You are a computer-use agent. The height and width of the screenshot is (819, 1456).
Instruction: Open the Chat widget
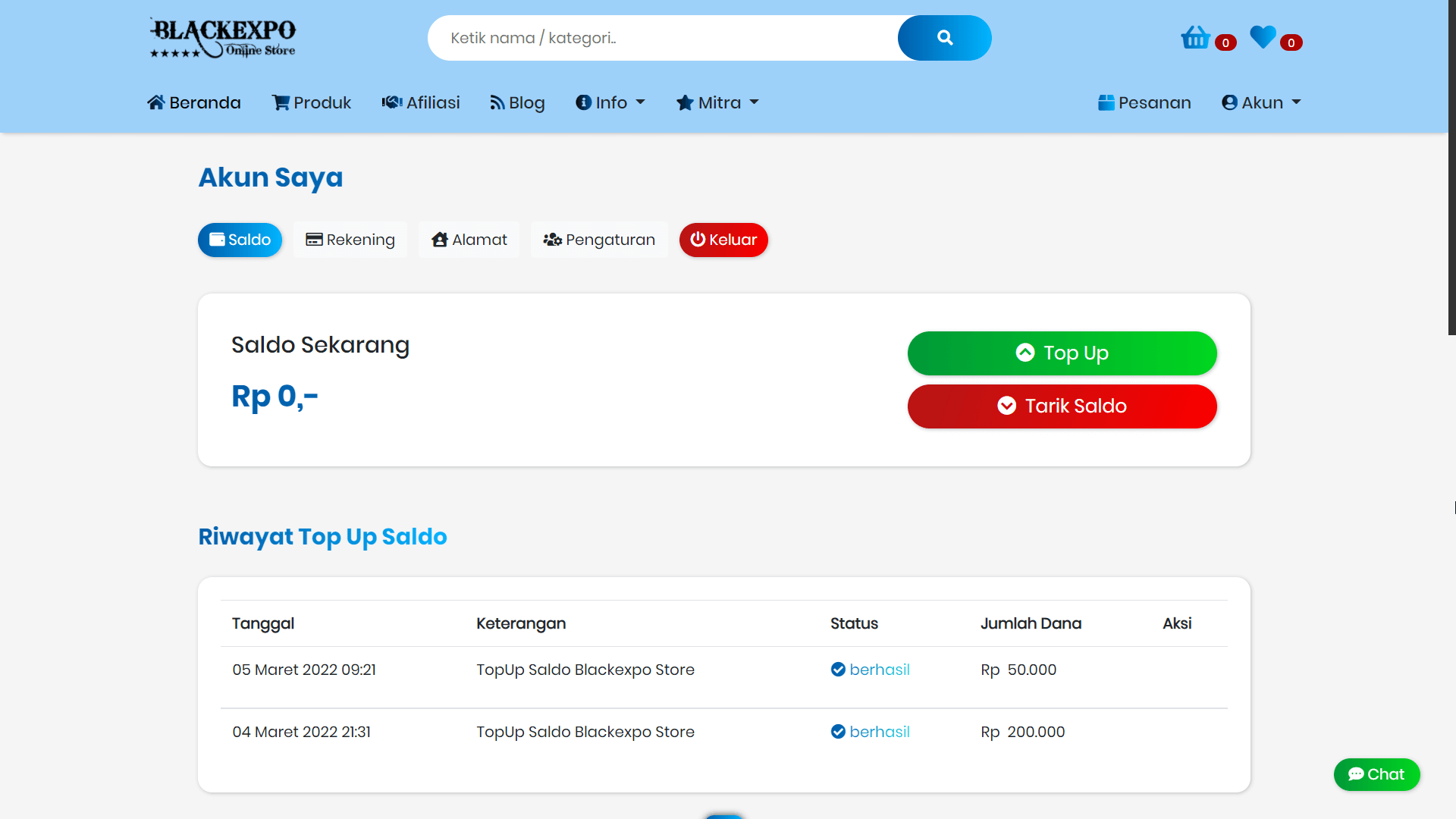1376,774
